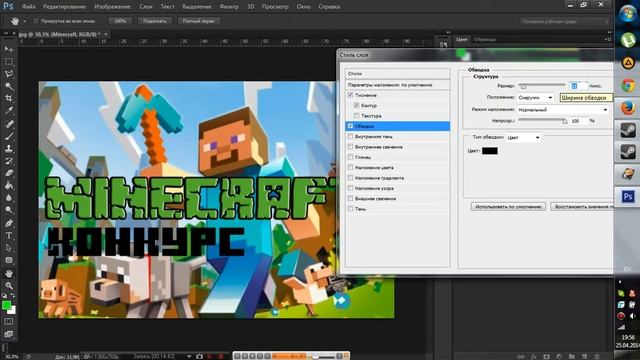640x360 pixels.
Task: Toggle scroll all windows checkbox in options bar
Action: [36, 21]
